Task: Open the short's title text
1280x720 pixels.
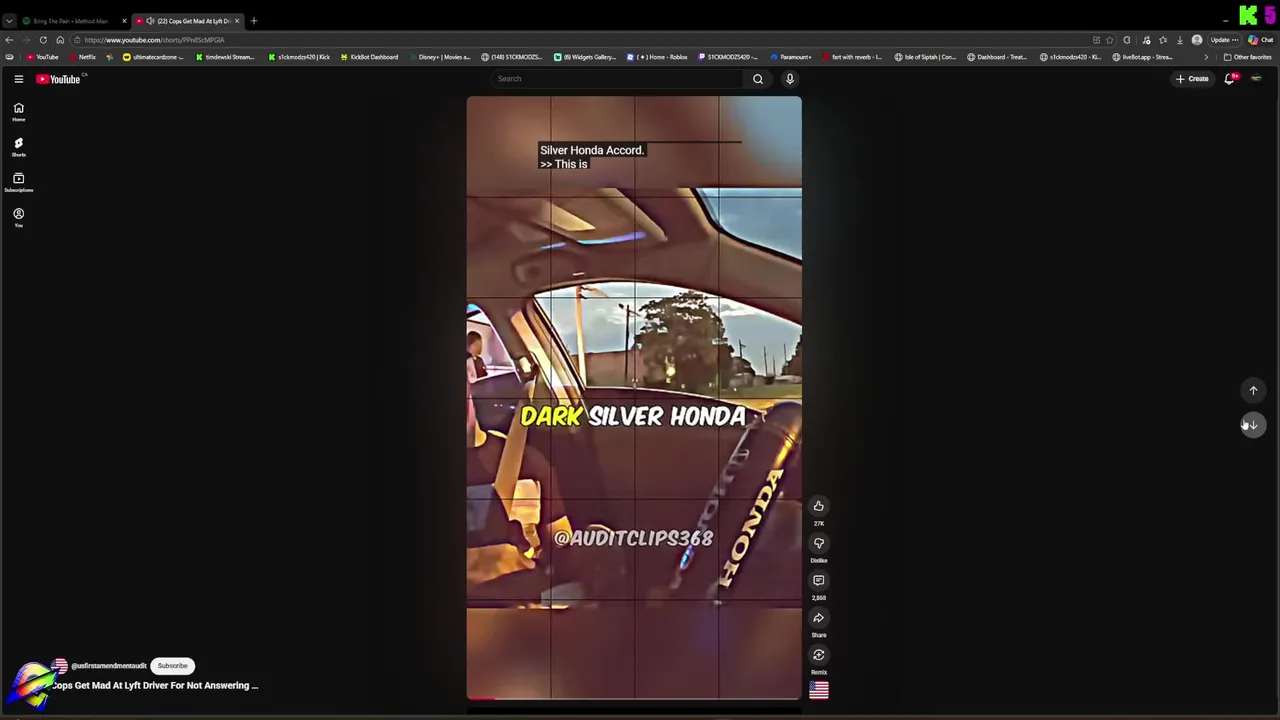Action: [155, 686]
